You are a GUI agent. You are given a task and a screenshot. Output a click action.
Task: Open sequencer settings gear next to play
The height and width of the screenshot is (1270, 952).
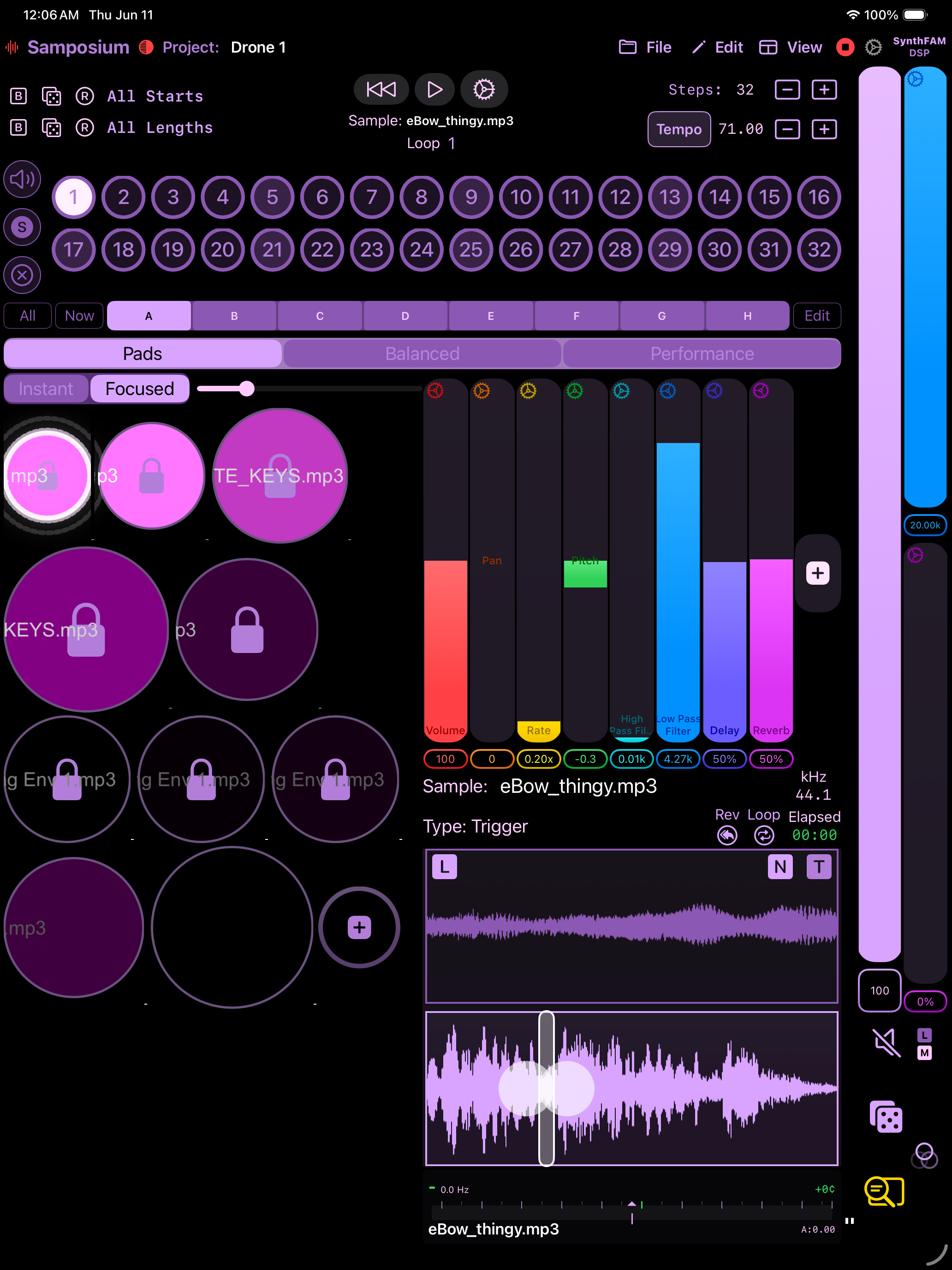click(x=484, y=90)
